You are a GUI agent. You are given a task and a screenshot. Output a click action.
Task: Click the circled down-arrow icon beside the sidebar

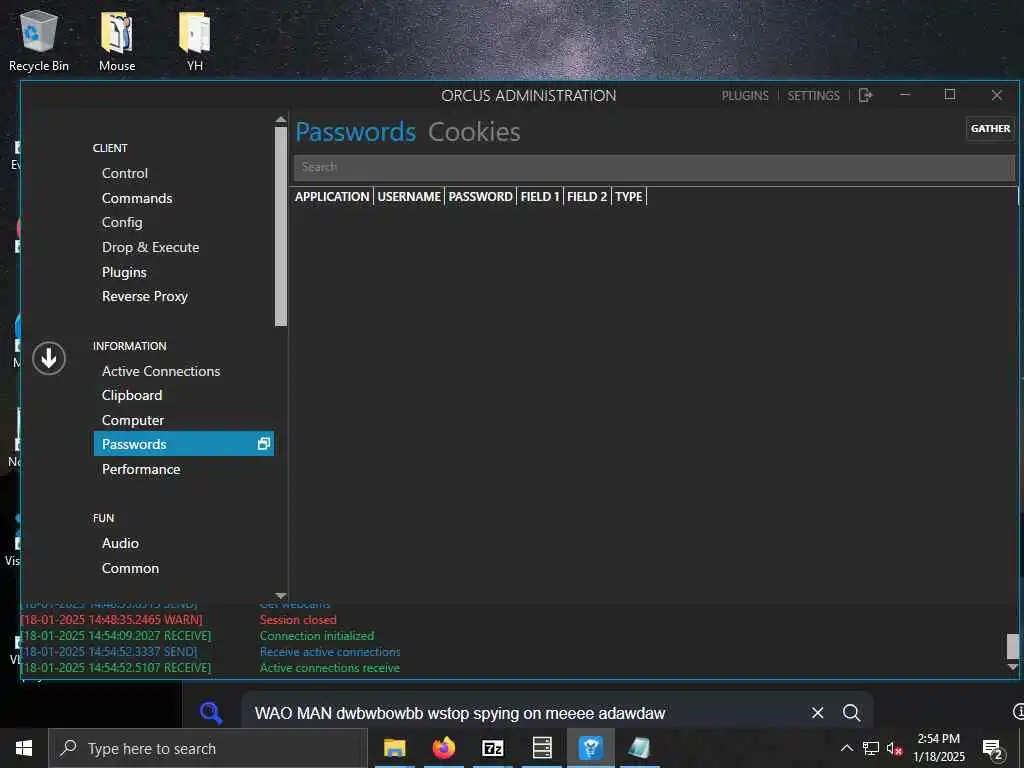[49, 358]
